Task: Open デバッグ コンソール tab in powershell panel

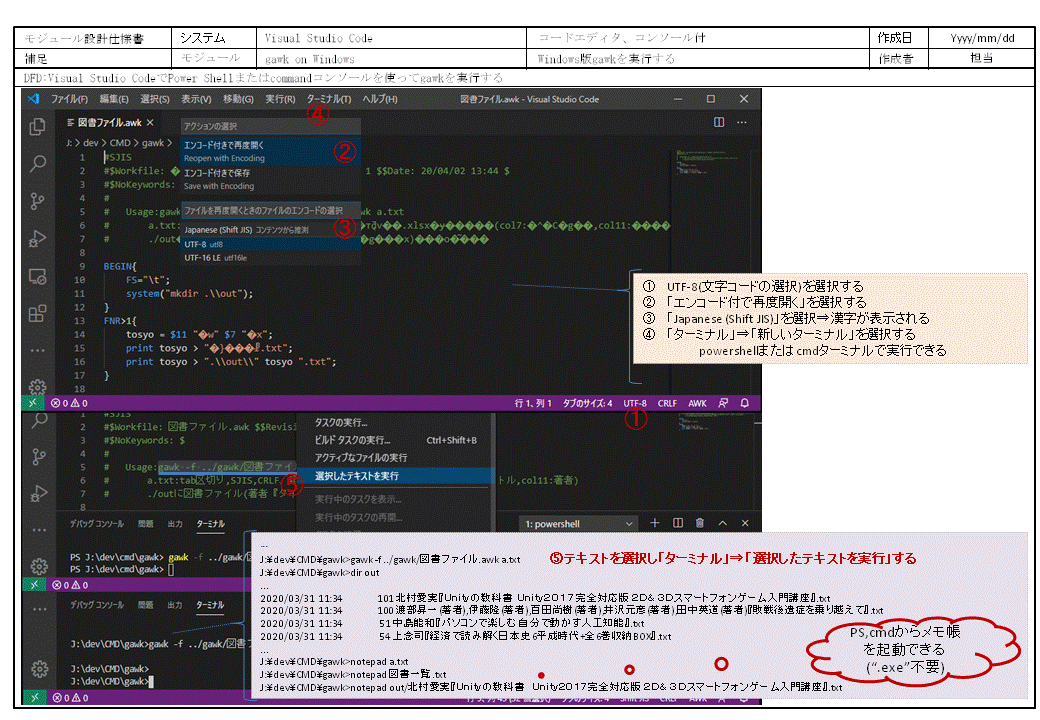Action: click(x=97, y=524)
